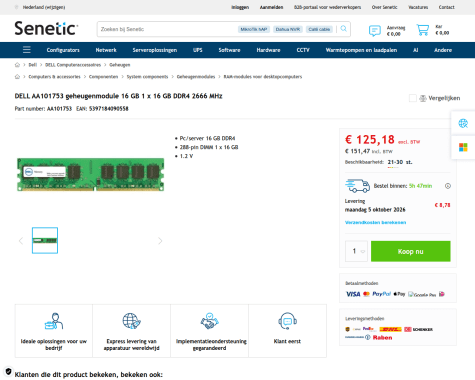Open the CCTV menu
The width and height of the screenshot is (475, 380).
click(303, 50)
